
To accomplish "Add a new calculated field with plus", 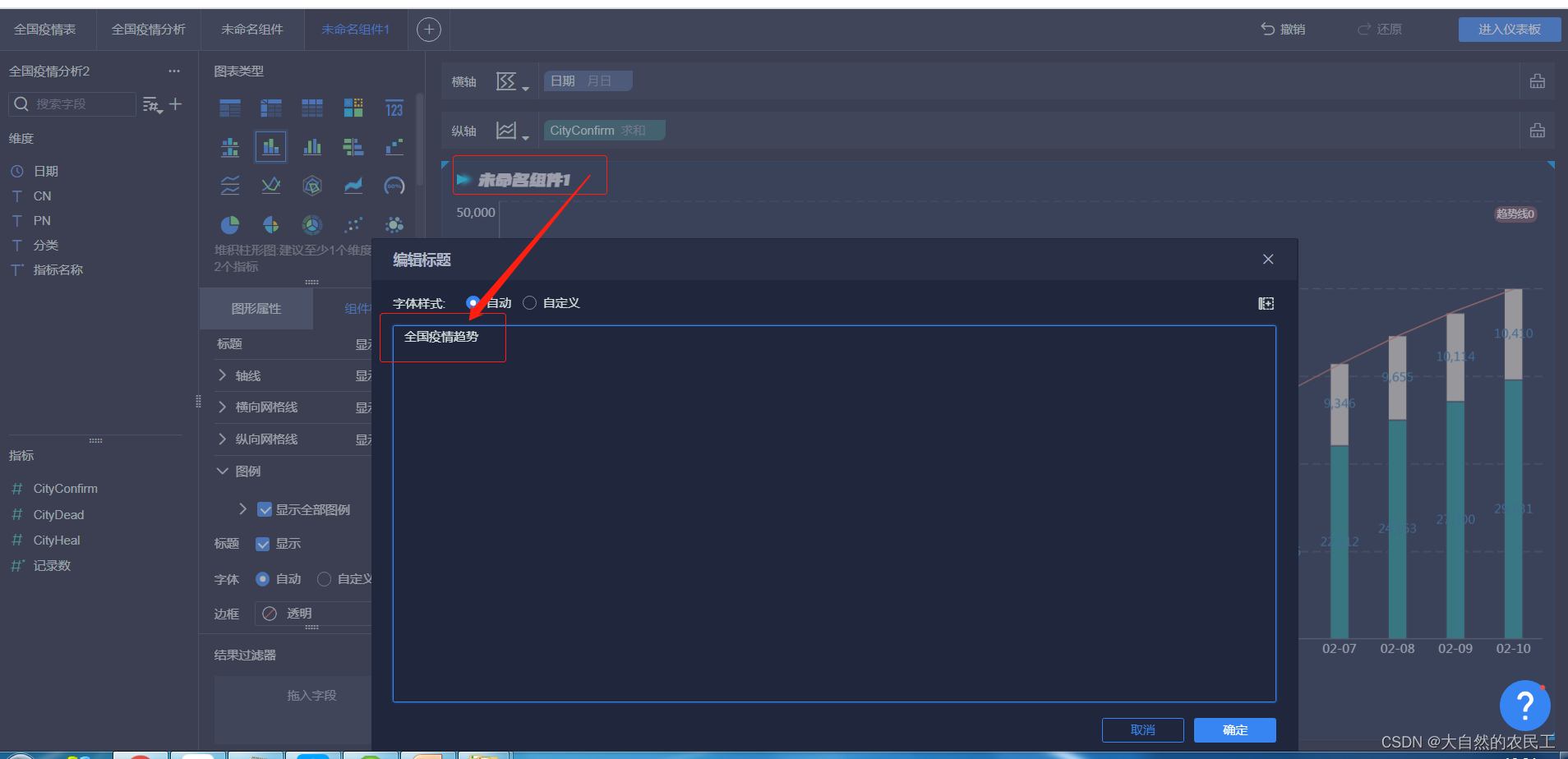I will (176, 104).
